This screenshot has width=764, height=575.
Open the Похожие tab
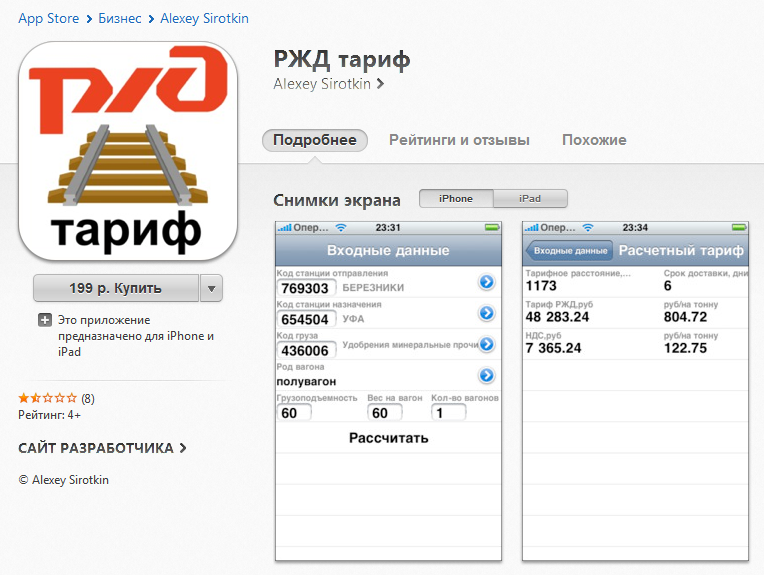tap(594, 140)
